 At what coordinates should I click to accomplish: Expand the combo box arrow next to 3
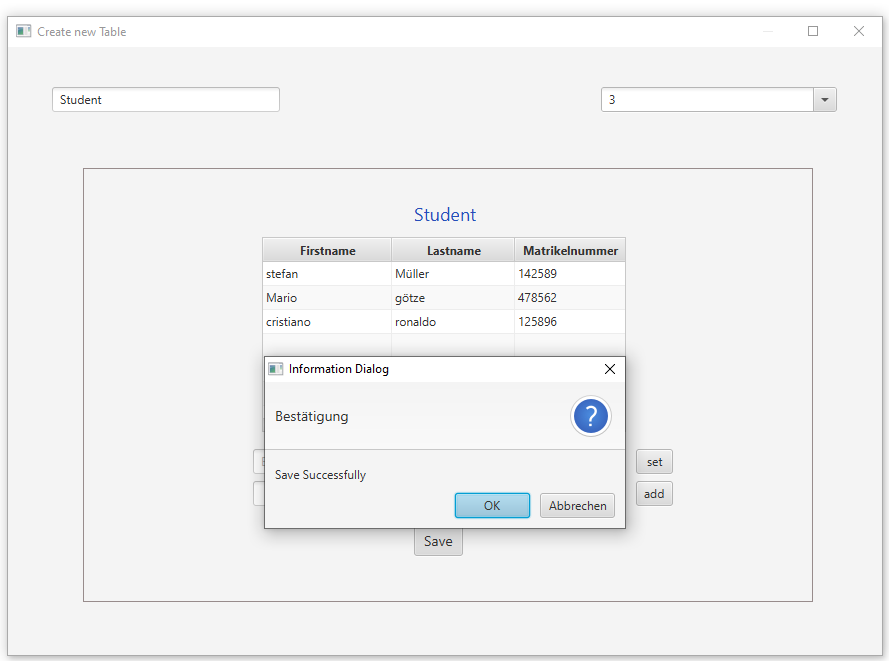click(824, 99)
